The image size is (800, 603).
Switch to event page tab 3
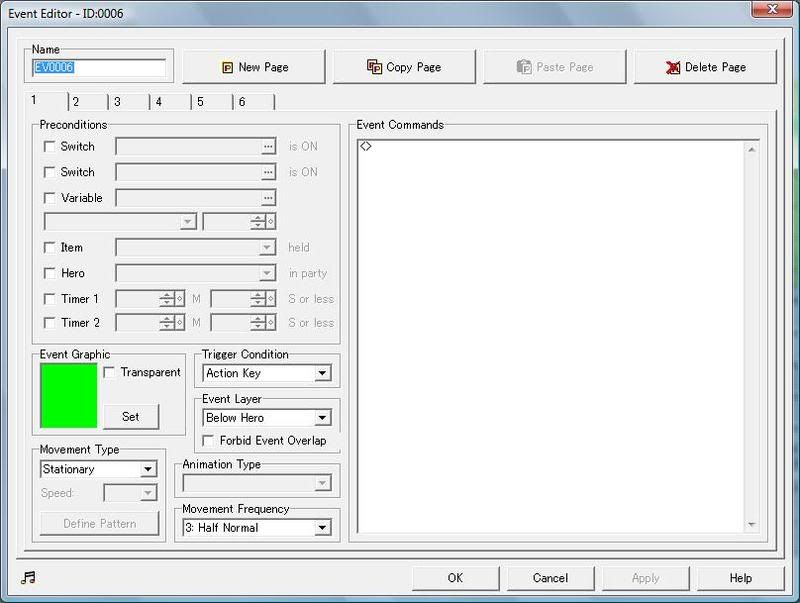pos(129,102)
